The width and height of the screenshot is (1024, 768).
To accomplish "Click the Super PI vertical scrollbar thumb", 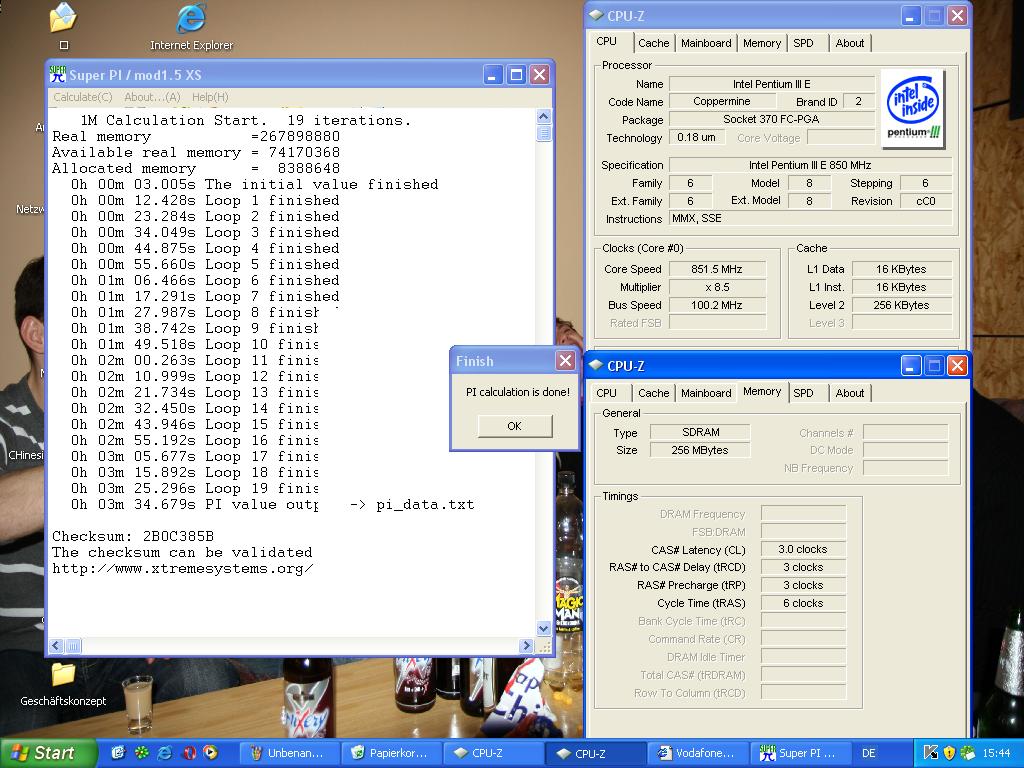I will click(543, 133).
